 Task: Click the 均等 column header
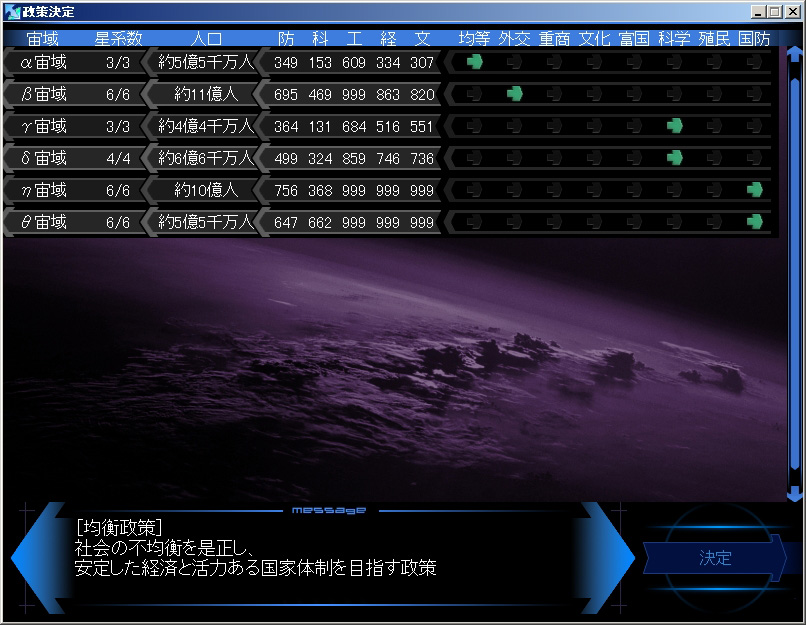tap(474, 39)
